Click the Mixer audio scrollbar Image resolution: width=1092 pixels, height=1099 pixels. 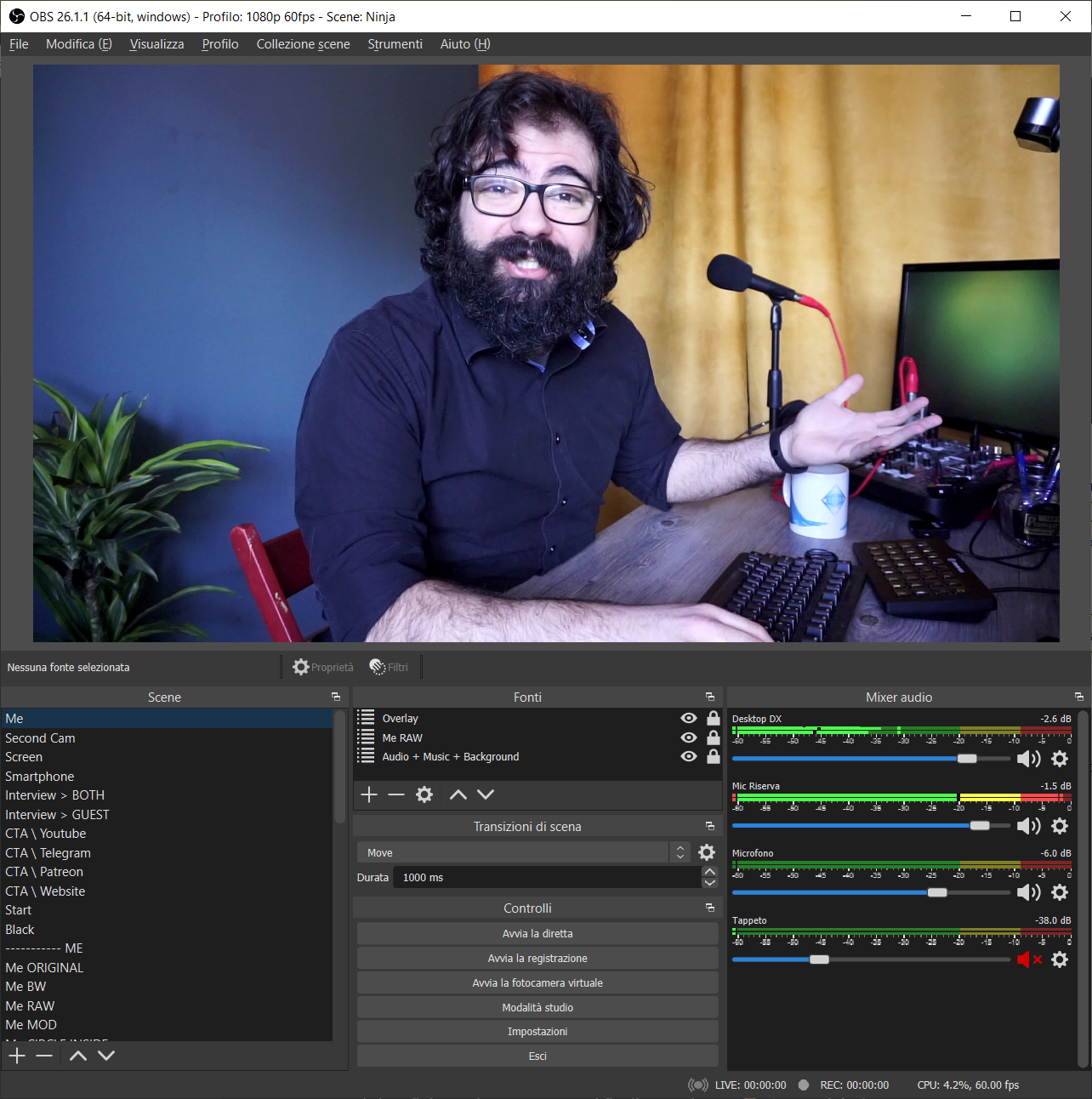(x=1083, y=889)
